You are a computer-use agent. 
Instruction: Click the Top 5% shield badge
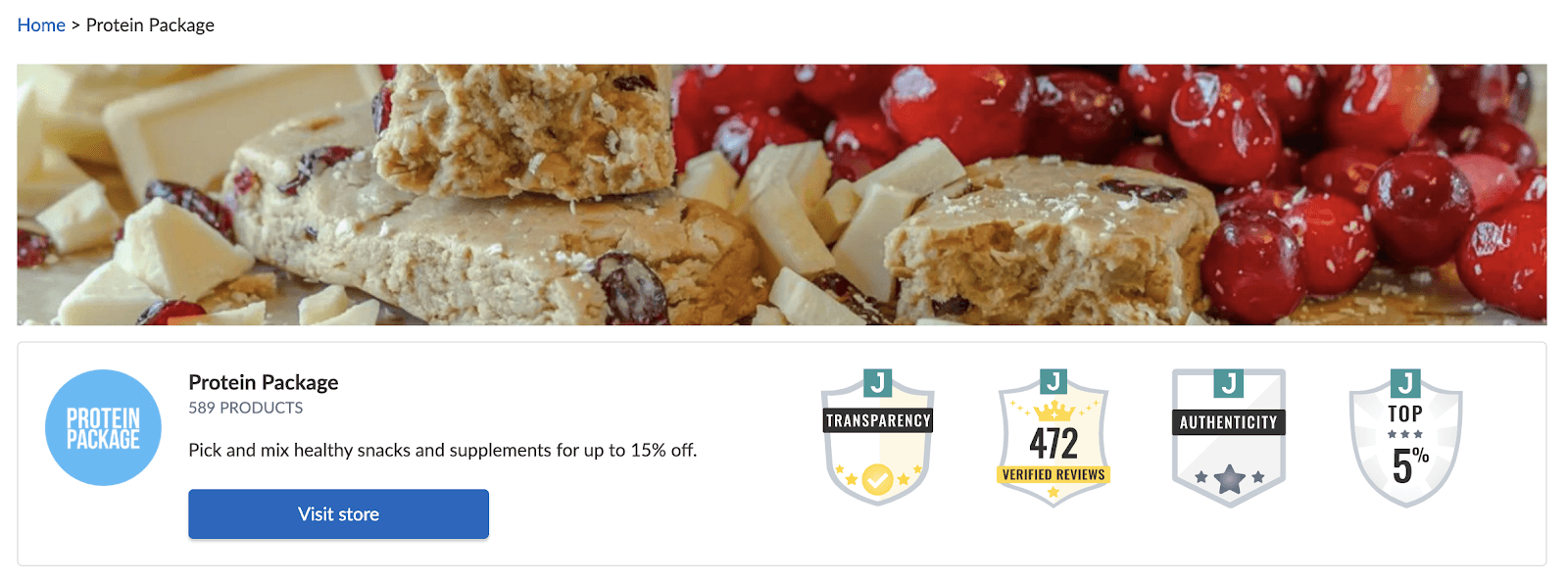coord(1405,437)
